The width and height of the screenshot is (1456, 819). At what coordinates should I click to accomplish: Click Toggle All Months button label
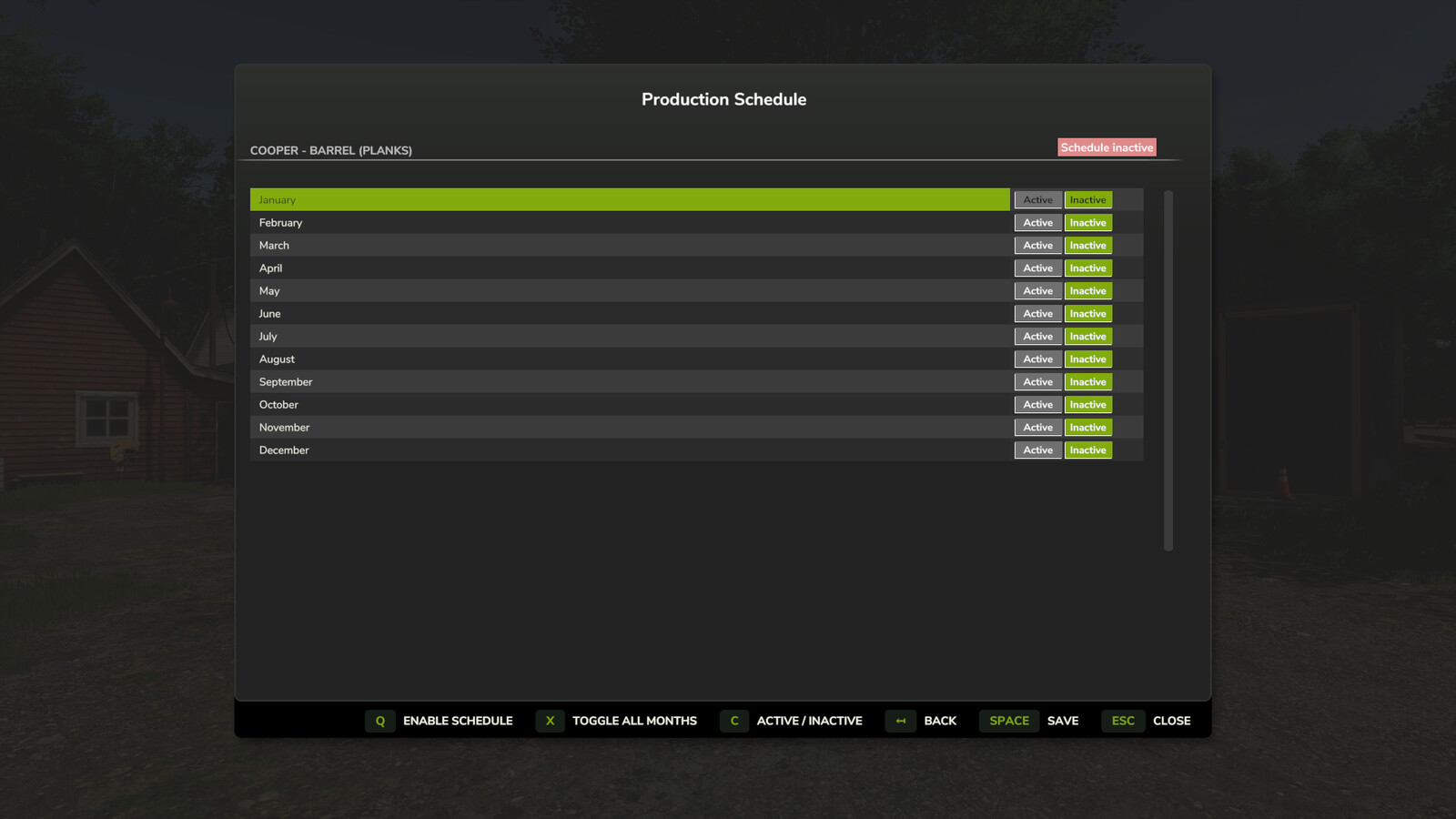pos(634,721)
